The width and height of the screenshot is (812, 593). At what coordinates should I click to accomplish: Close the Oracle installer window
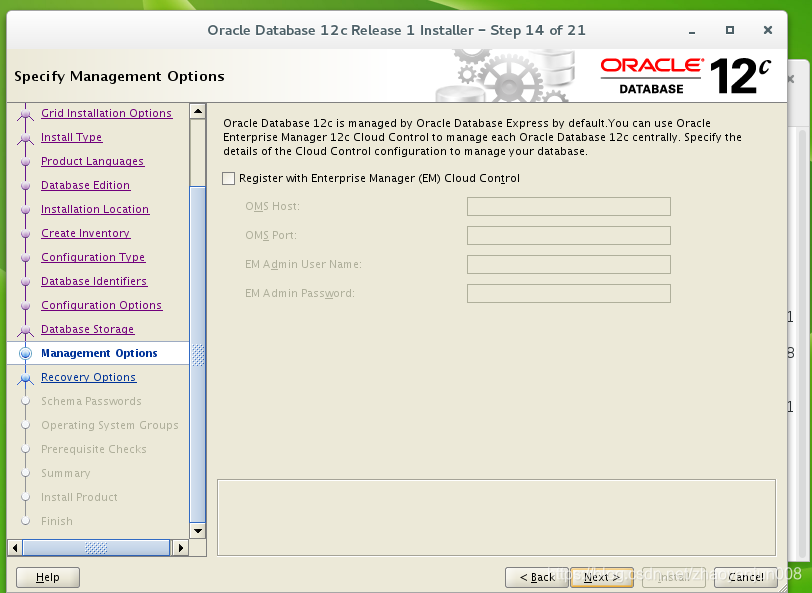[x=768, y=30]
